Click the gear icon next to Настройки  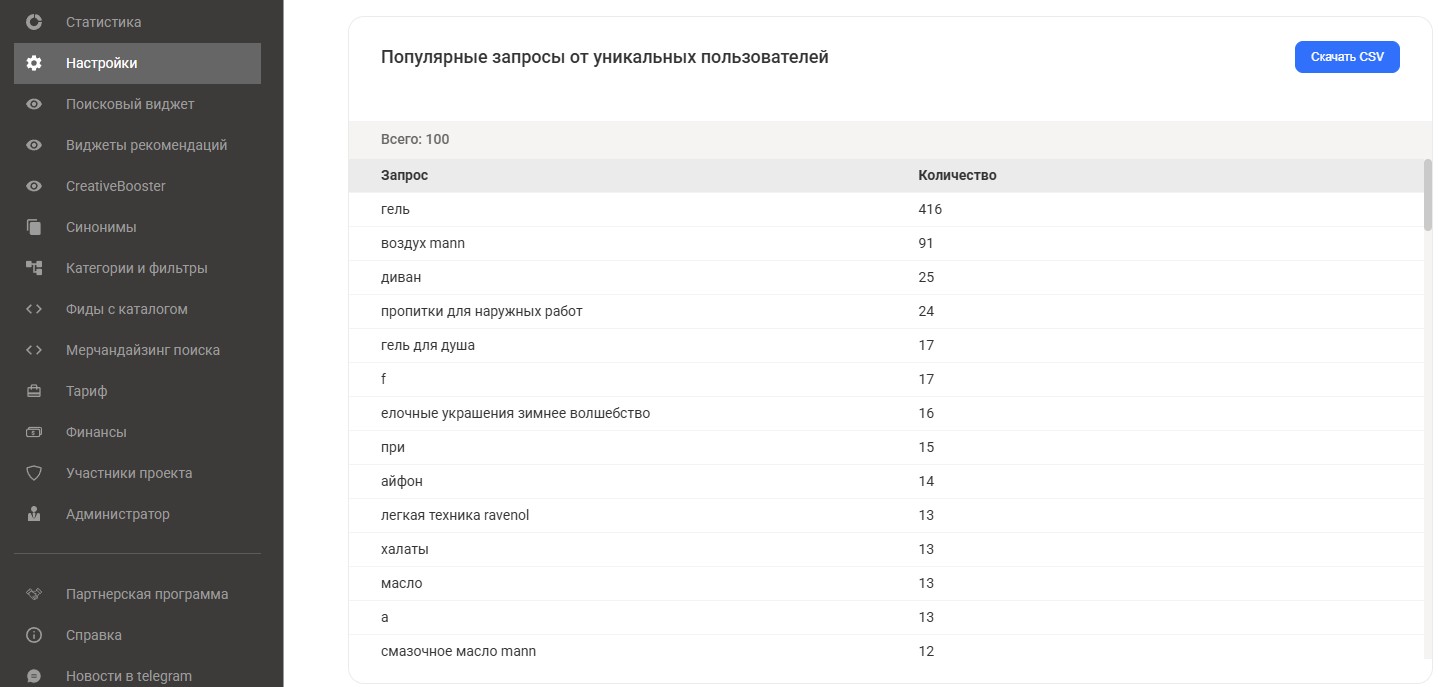point(33,62)
